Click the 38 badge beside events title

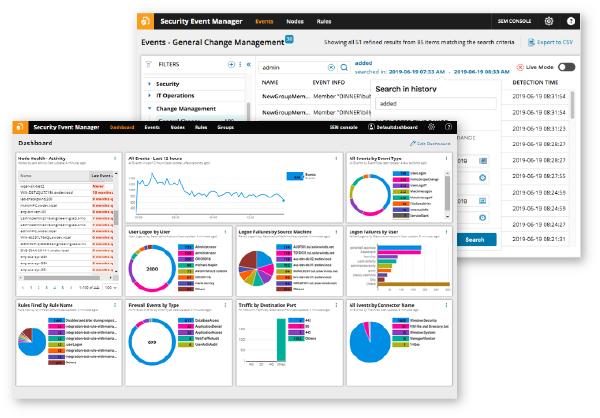tap(289, 39)
